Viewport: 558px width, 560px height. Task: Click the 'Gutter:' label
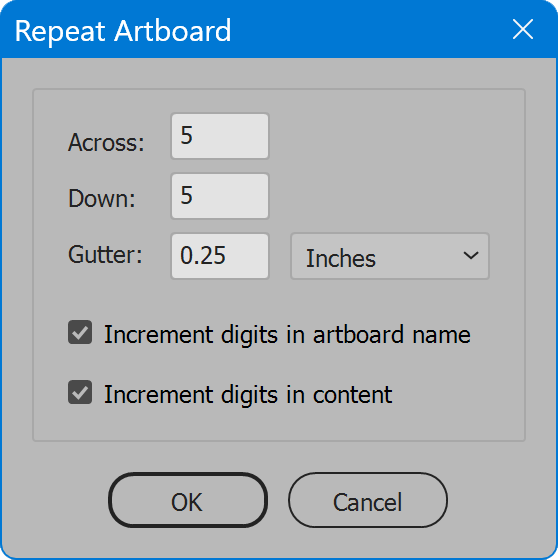(105, 255)
